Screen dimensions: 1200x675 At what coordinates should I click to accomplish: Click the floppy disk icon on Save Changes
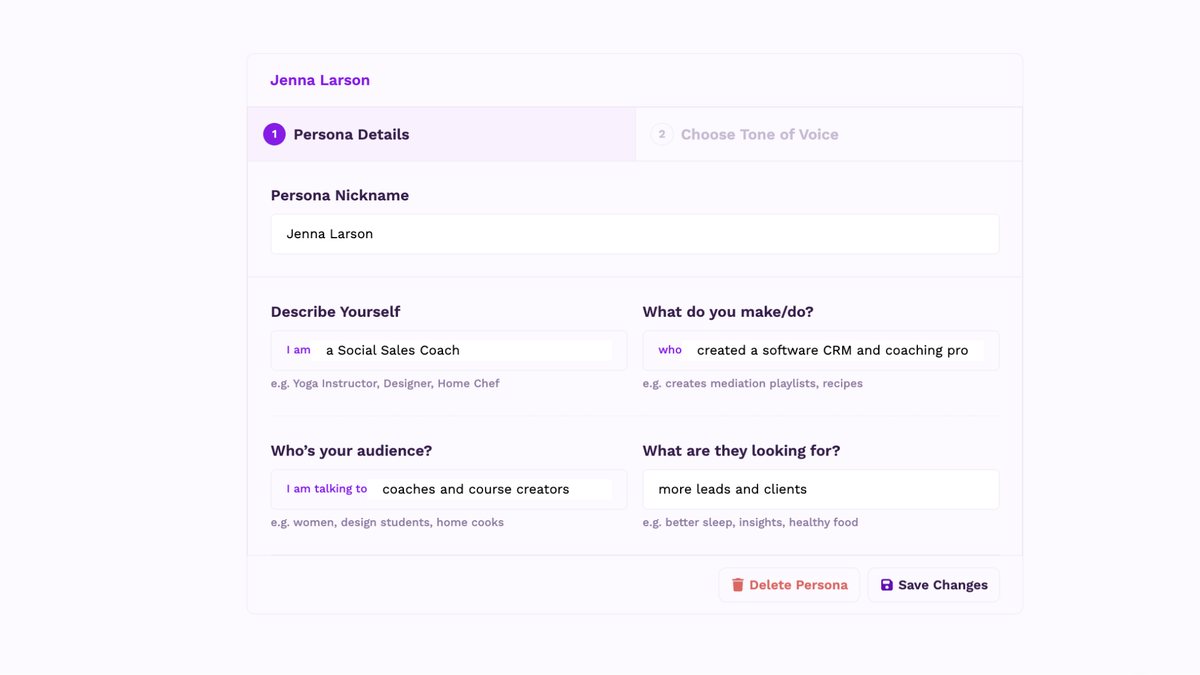pos(886,584)
